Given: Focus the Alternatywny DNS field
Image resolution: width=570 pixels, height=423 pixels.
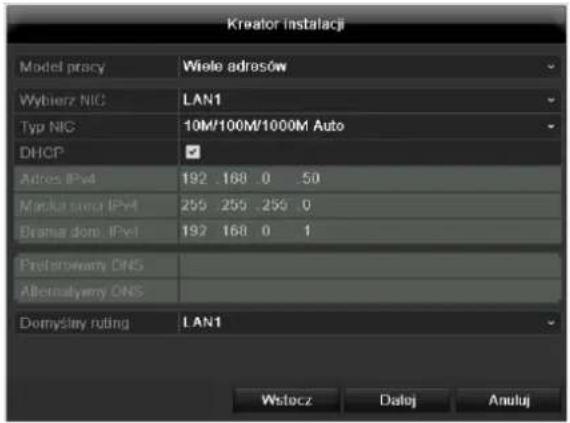Looking at the screenshot, I should [x=370, y=291].
